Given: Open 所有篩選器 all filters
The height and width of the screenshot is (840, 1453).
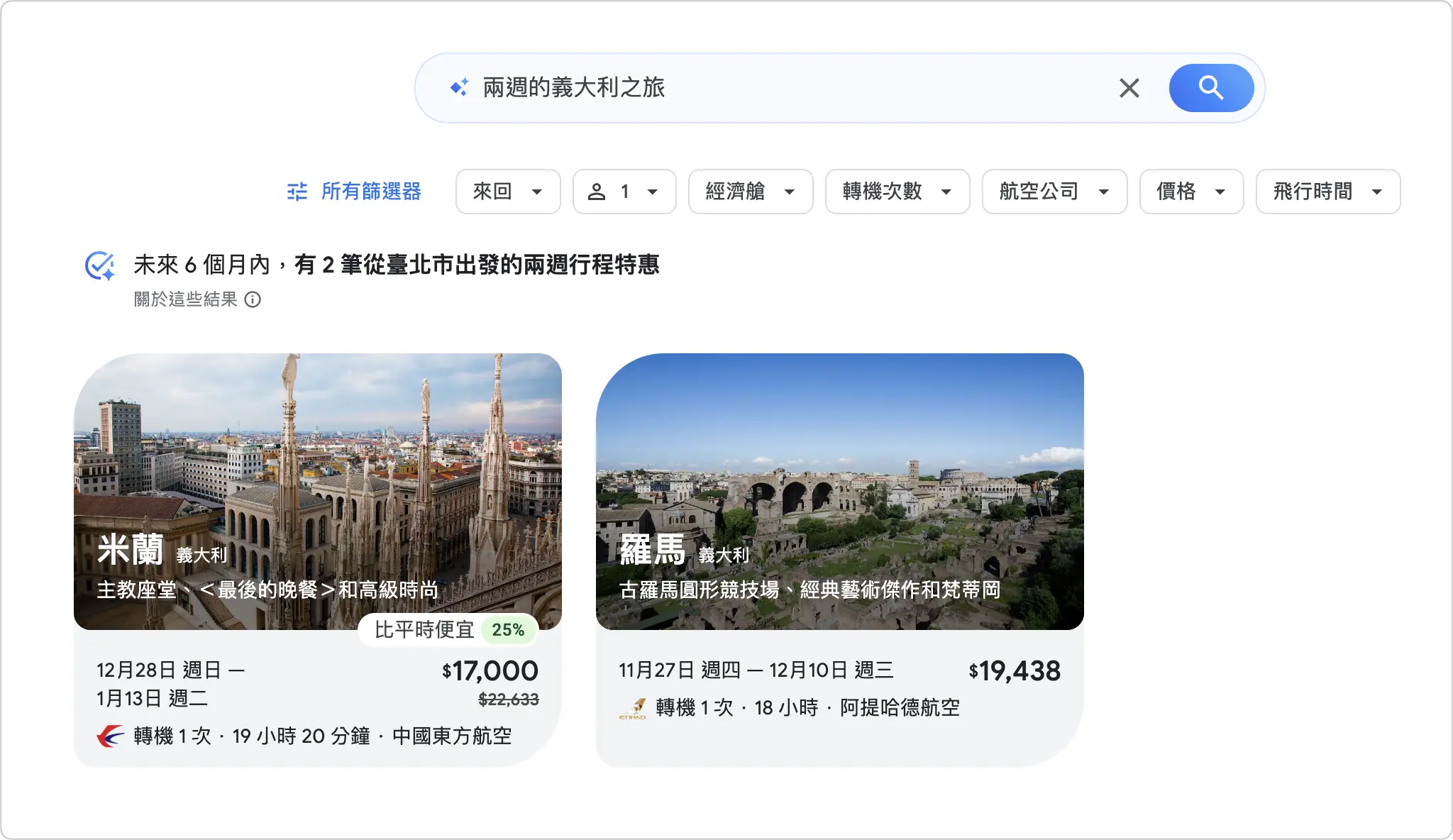Looking at the screenshot, I should coord(353,191).
